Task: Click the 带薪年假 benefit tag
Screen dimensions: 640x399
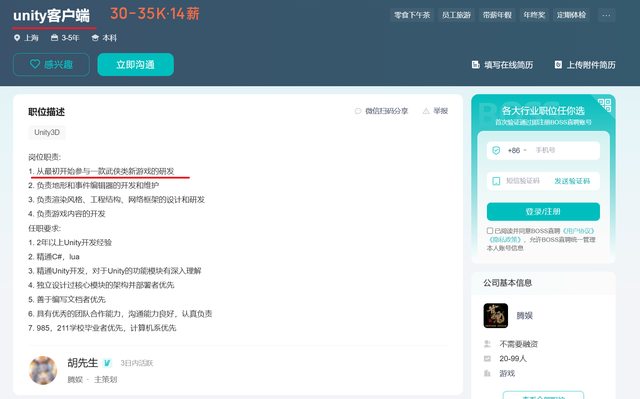Action: click(x=497, y=15)
